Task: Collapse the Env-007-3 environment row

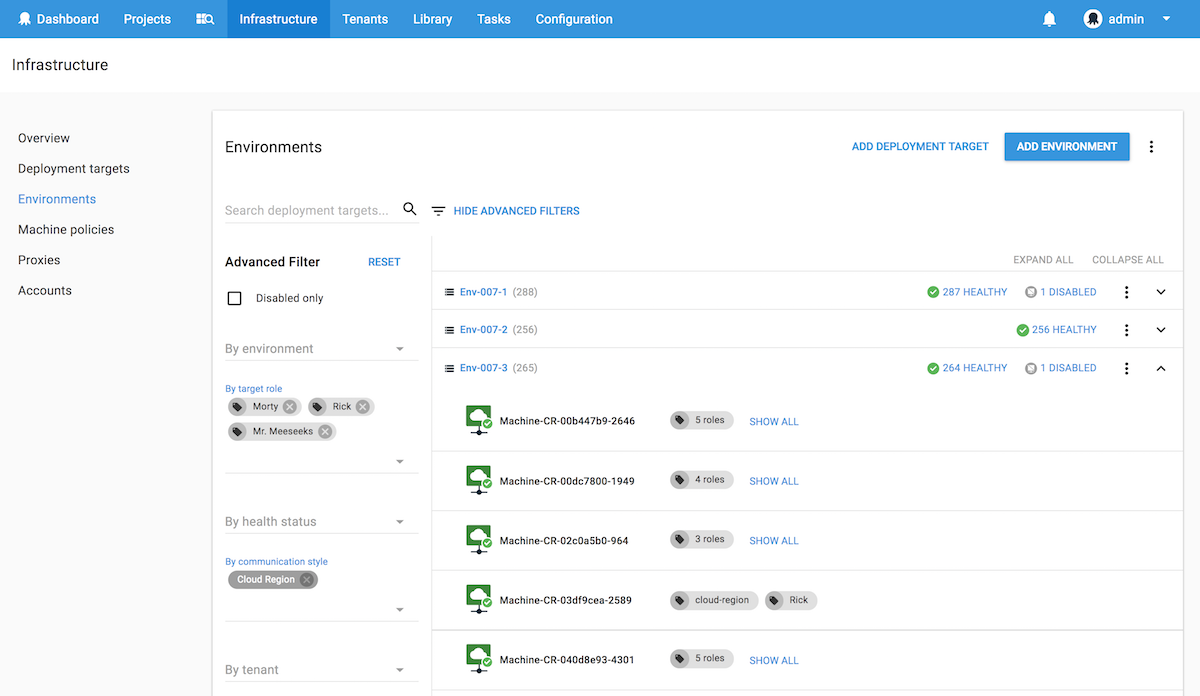Action: coord(1160,368)
